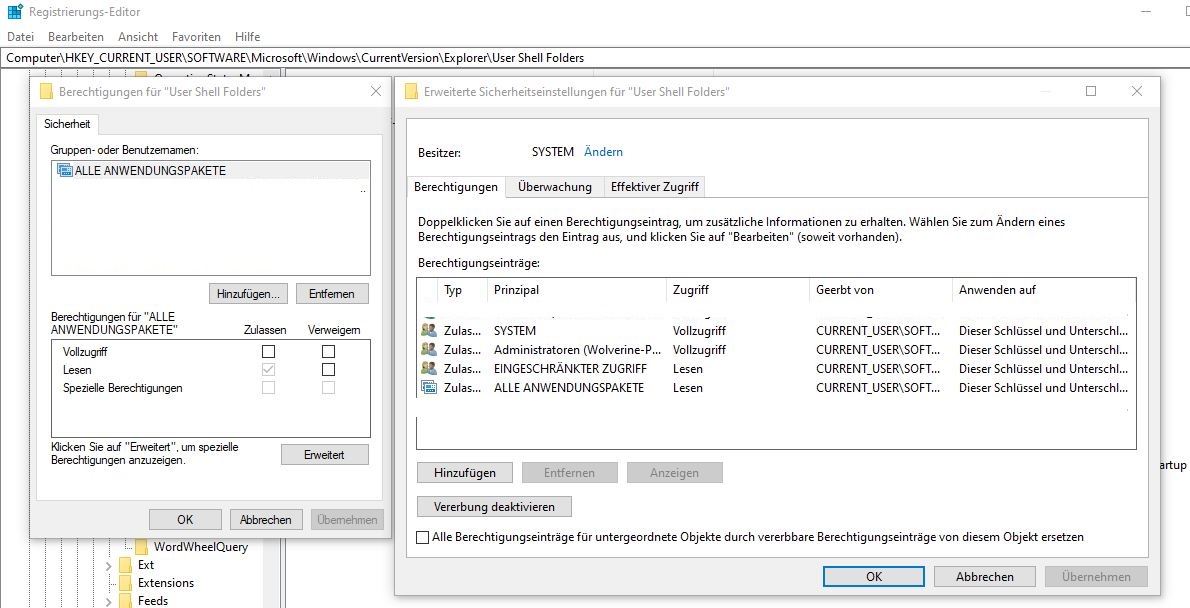The image size is (1190, 608).
Task: Click the registry address bar path field
Action: 595,58
